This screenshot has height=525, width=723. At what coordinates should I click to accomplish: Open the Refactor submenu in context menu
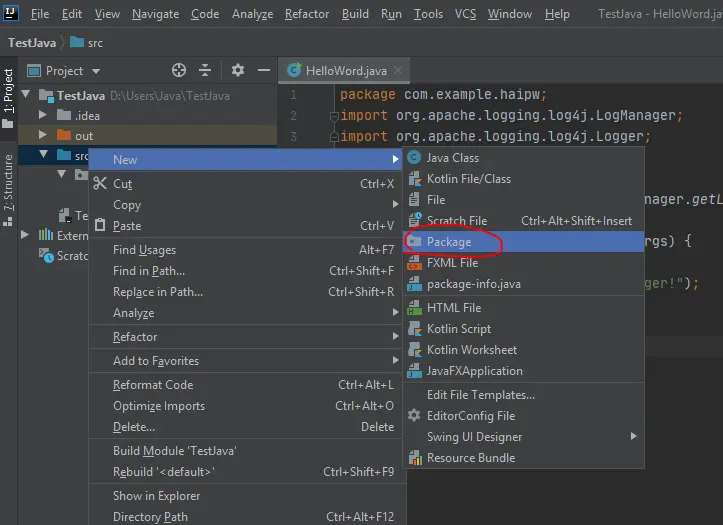coord(247,337)
